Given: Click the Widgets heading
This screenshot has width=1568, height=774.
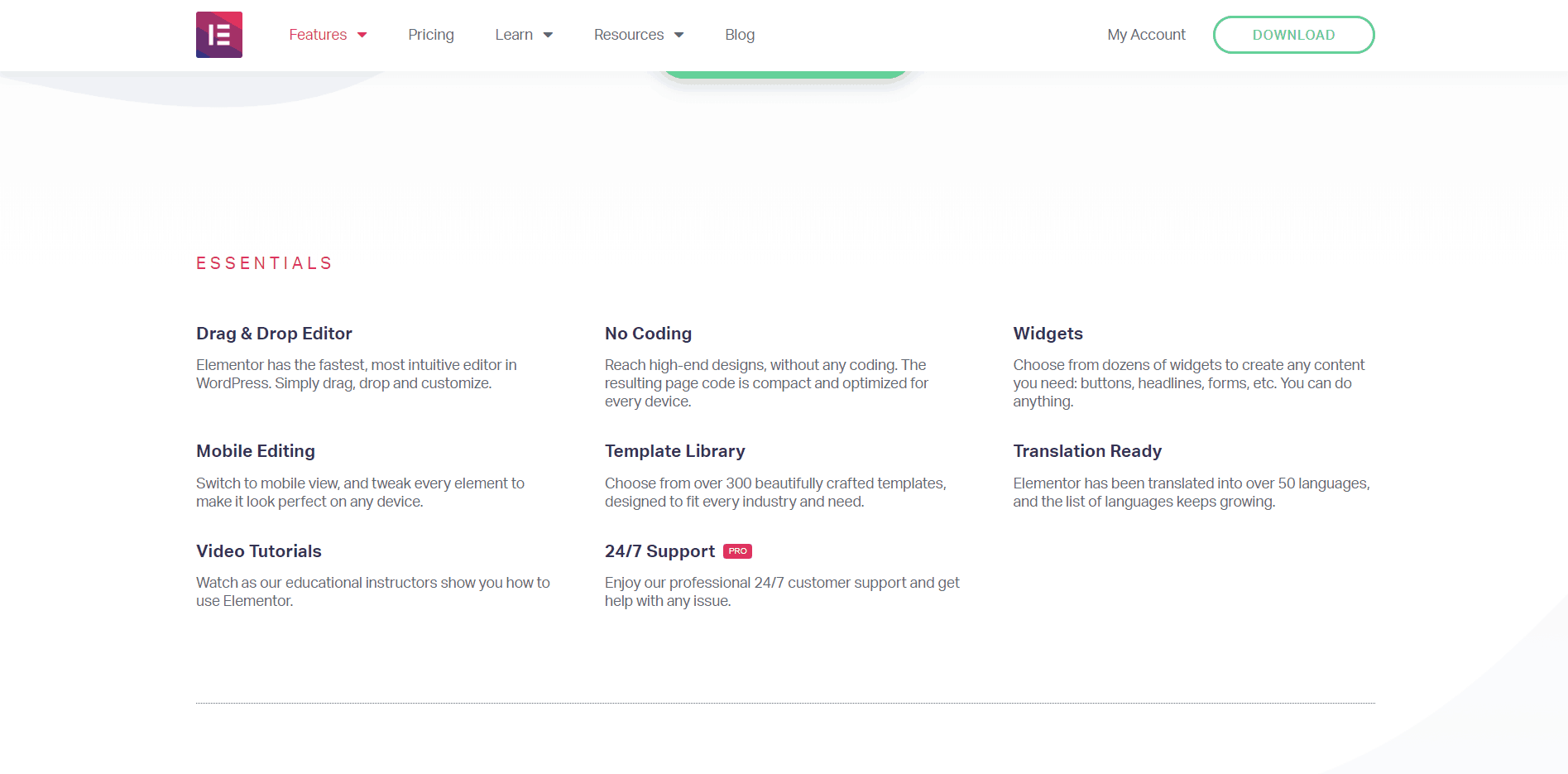Looking at the screenshot, I should 1048,334.
